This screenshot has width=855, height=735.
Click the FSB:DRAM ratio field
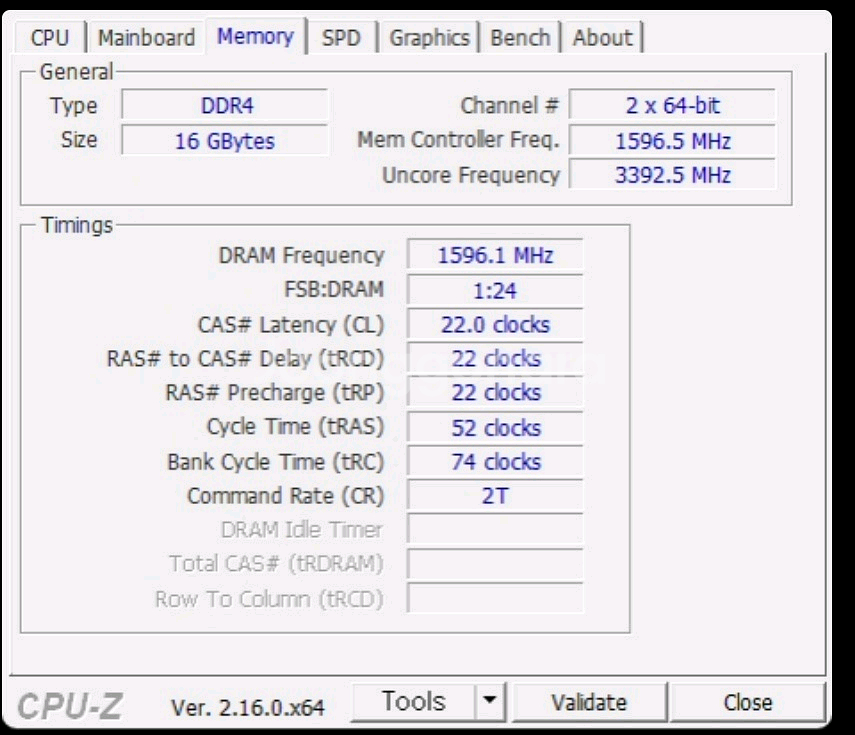pos(495,290)
